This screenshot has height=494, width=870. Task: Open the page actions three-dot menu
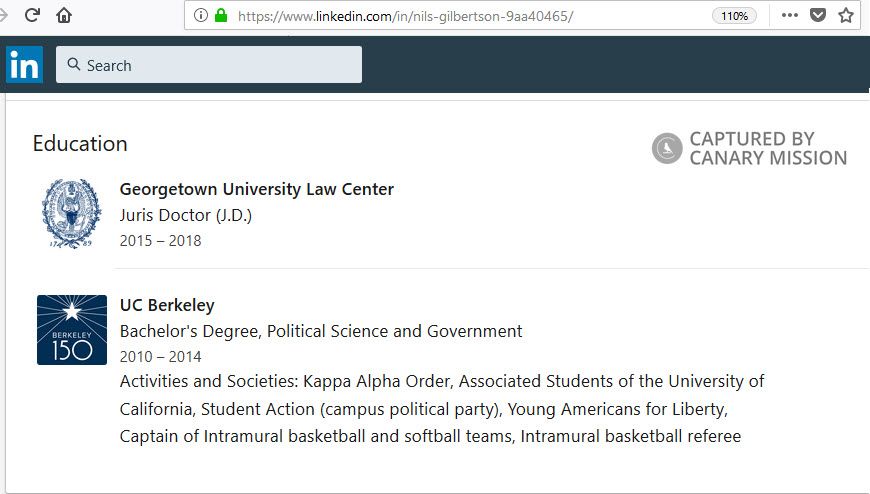(x=790, y=15)
